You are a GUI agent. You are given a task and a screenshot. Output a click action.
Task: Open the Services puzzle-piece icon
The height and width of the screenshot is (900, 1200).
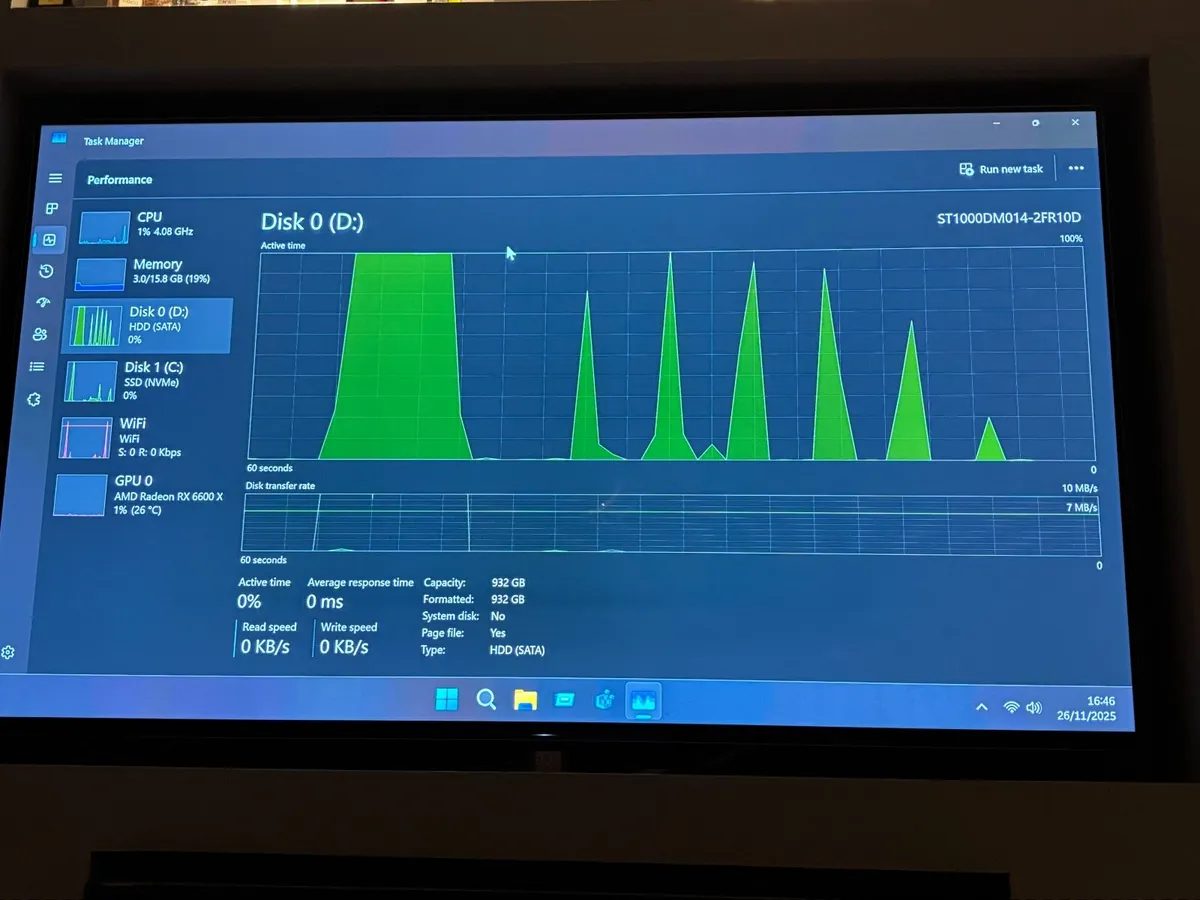point(34,399)
